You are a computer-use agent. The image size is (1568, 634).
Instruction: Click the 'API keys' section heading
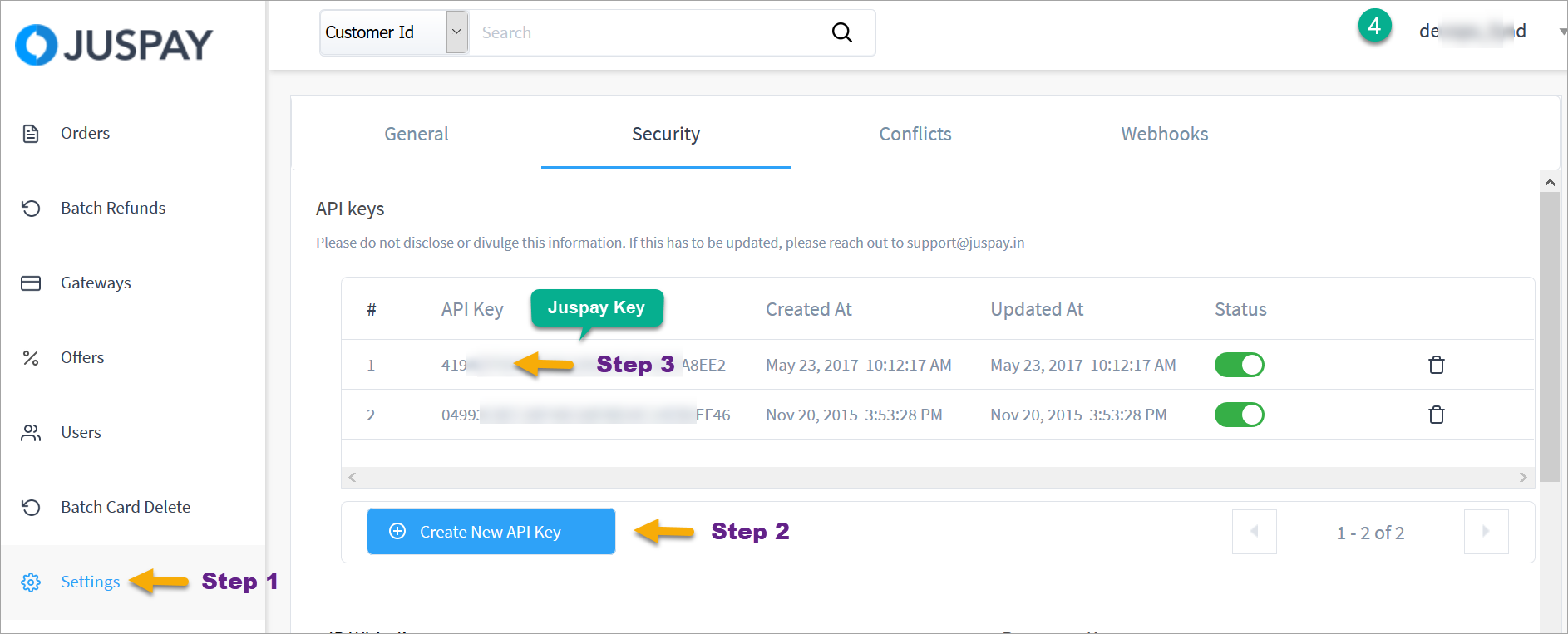pyautogui.click(x=350, y=209)
